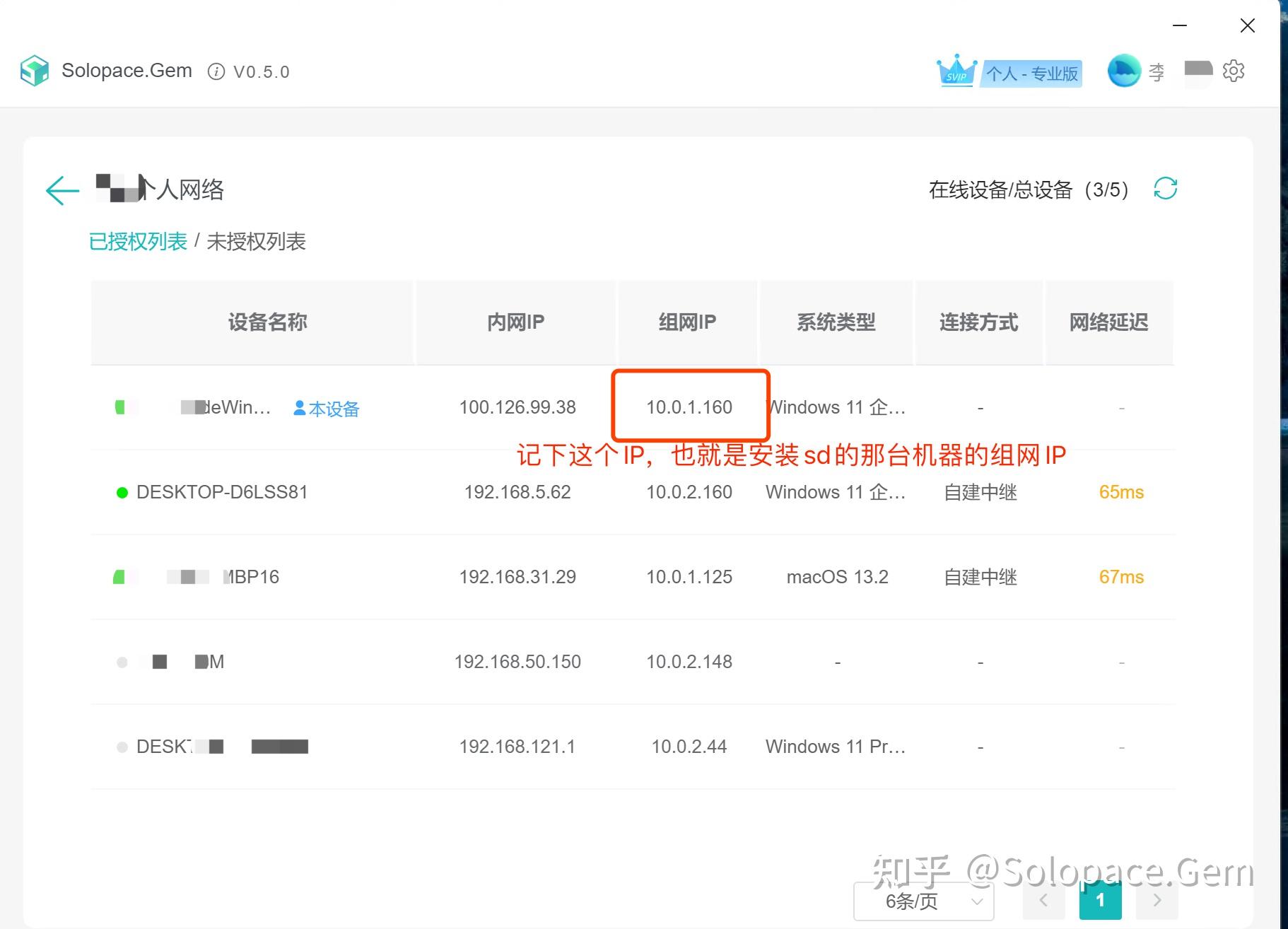Viewport: 1288px width, 929px height.
Task: Click the 个人 - 专业版 plan badge
Action: click(x=1032, y=74)
